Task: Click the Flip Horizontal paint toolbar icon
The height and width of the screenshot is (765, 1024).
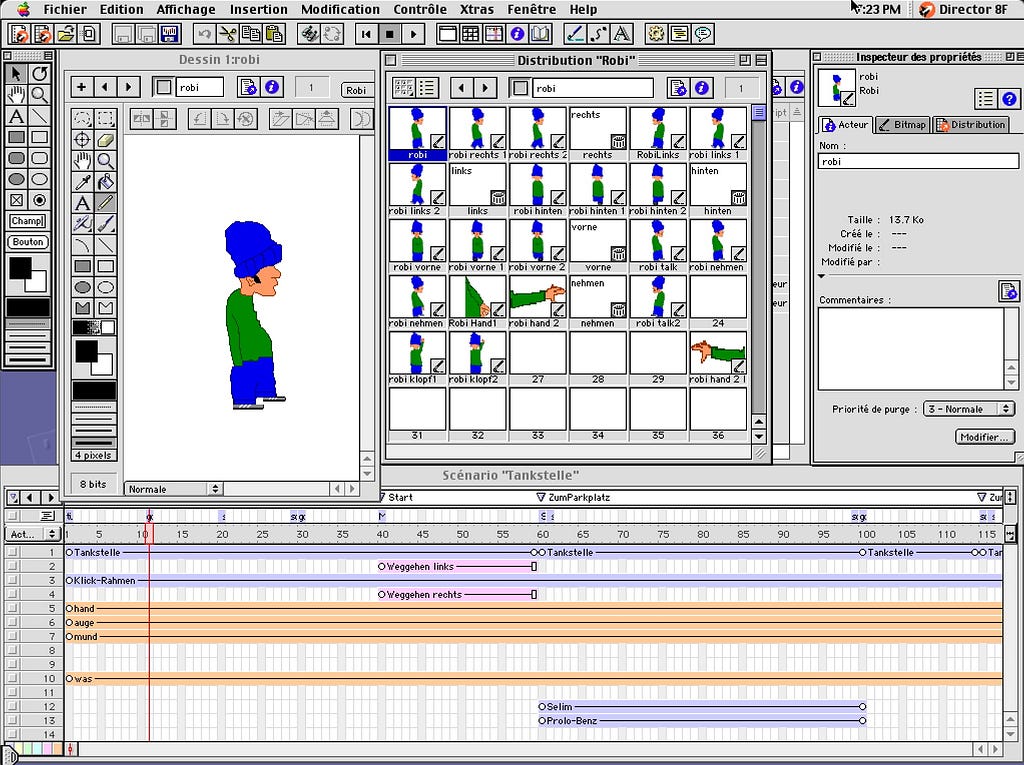Action: 142,119
